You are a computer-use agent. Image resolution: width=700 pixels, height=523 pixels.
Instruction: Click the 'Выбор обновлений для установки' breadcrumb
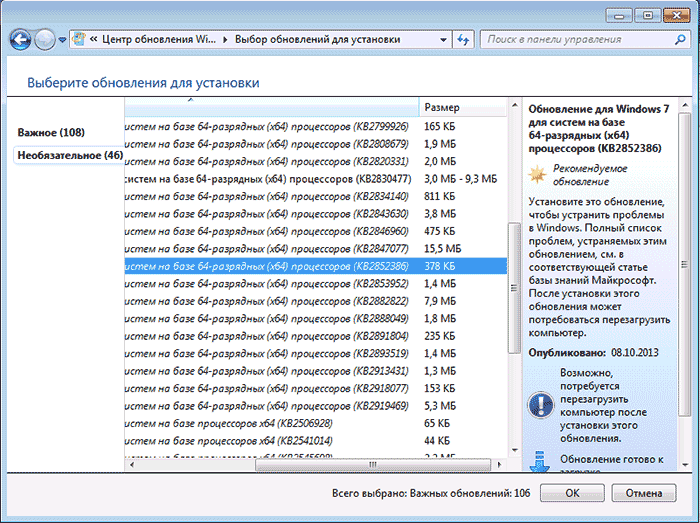[317, 39]
